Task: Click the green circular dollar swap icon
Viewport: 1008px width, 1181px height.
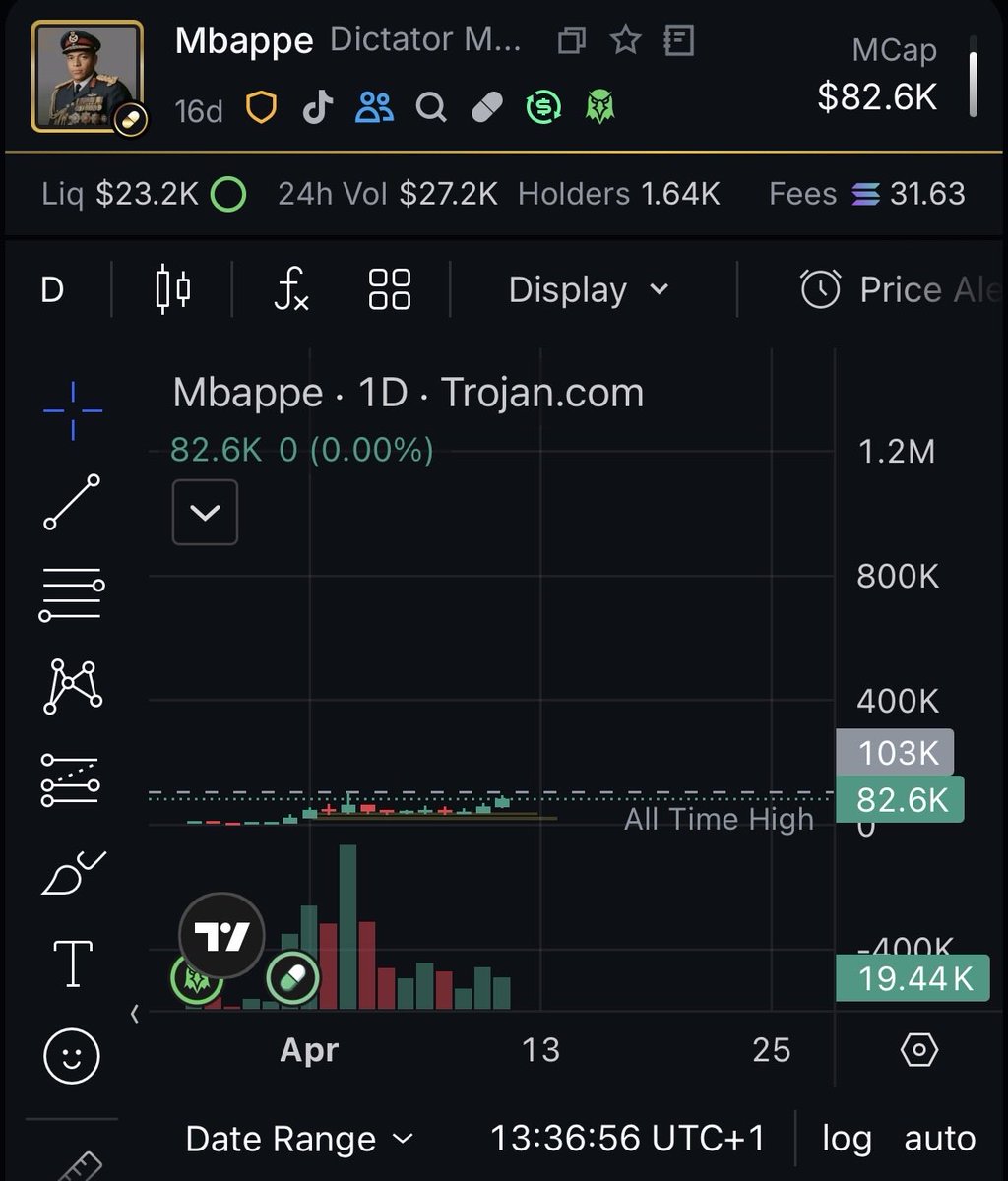Action: click(x=543, y=107)
